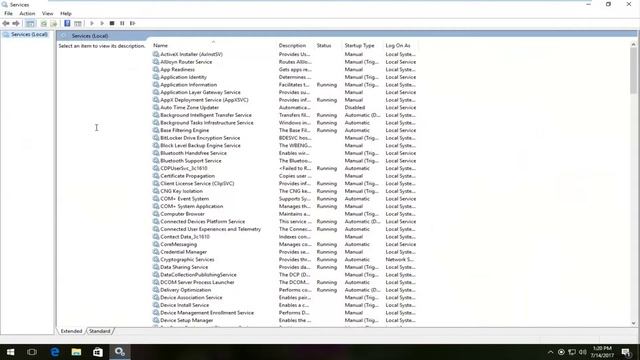Image resolution: width=640 pixels, height=360 pixels.
Task: Refresh the services list via toolbar icon
Action: [44, 24]
